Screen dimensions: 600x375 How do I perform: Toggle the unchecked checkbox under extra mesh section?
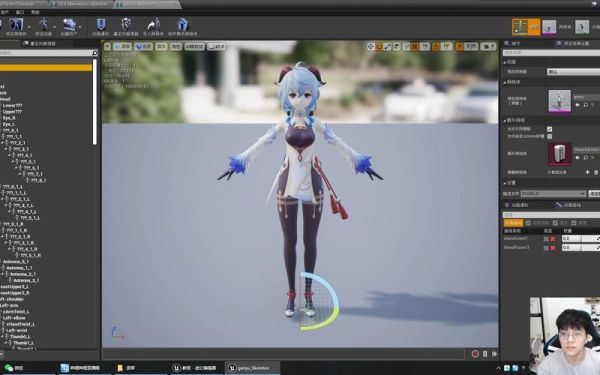549,136
